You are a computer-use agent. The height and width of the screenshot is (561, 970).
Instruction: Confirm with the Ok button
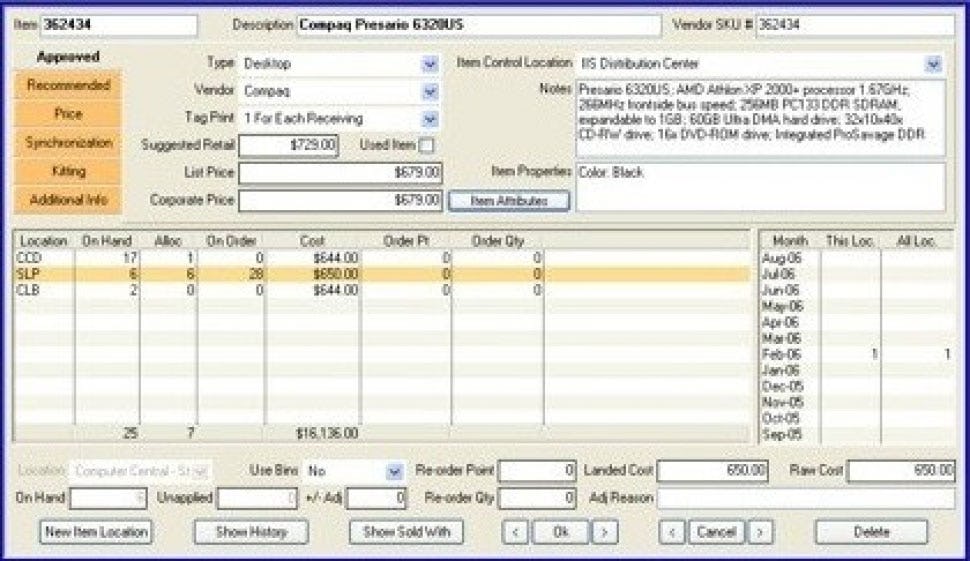(x=560, y=532)
